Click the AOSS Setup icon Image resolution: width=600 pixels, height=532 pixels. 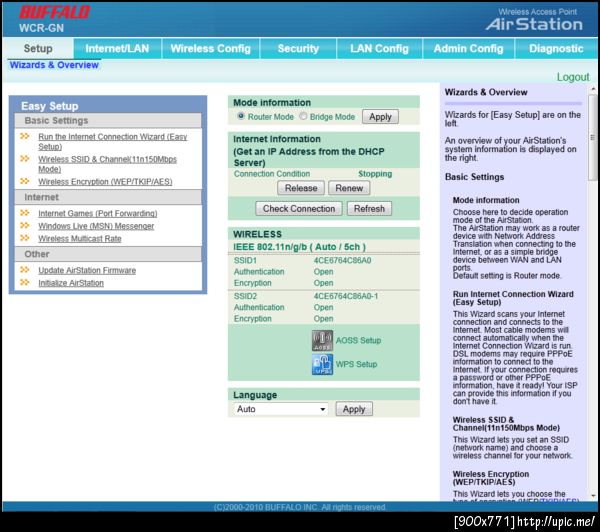click(x=322, y=340)
